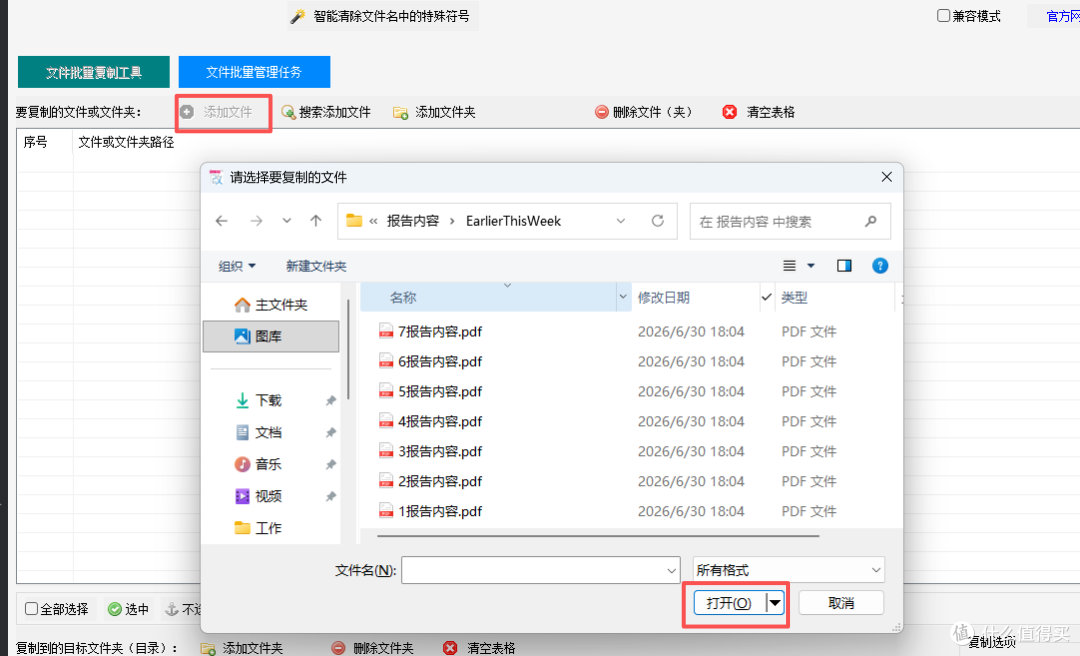Tick the 全部选择 checkbox
Viewport: 1080px width, 656px height.
(x=31, y=608)
